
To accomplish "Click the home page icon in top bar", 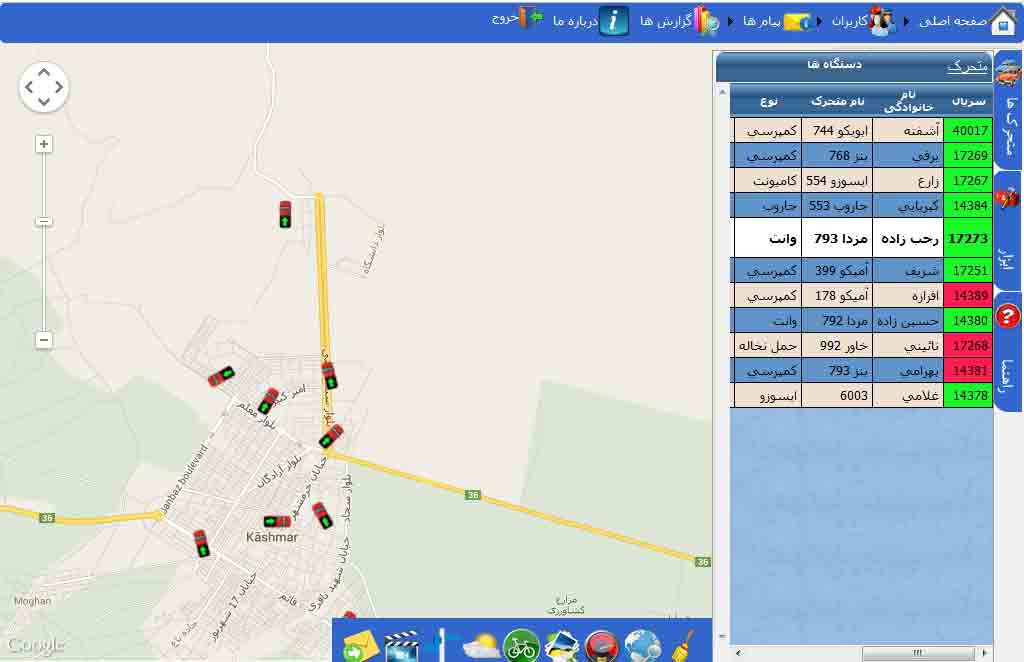I will [1003, 20].
